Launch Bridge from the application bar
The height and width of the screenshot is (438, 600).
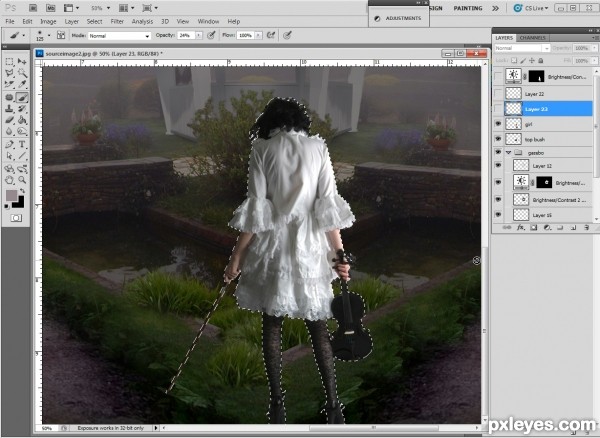33,8
